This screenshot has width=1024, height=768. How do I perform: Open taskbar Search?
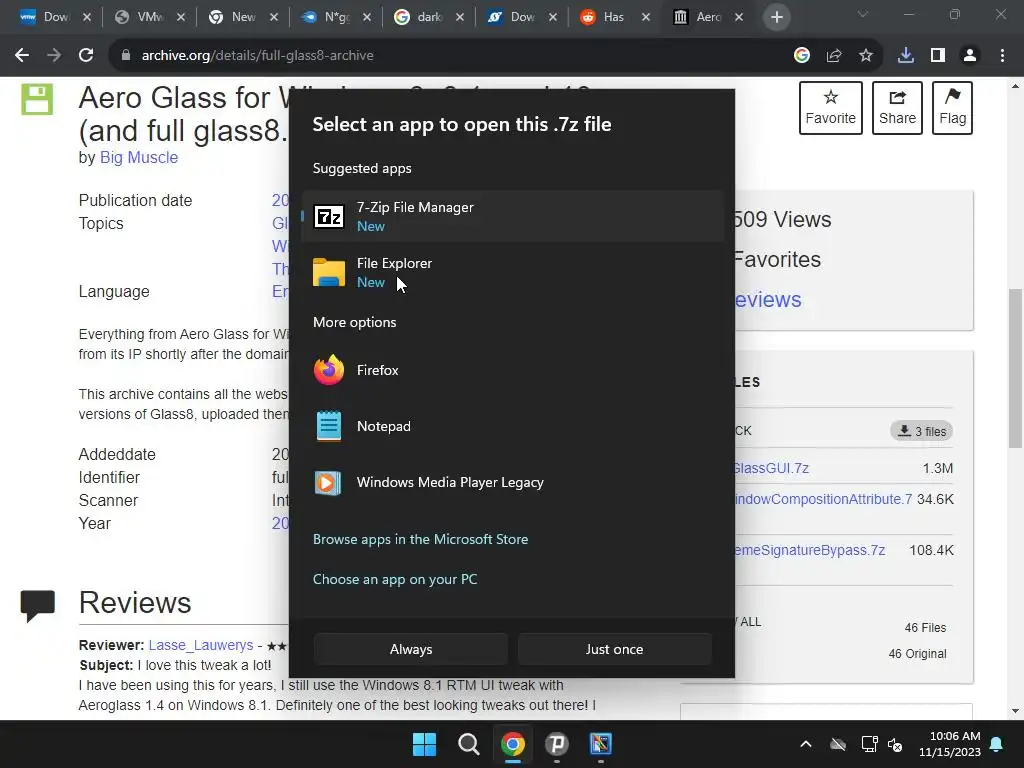(x=468, y=744)
